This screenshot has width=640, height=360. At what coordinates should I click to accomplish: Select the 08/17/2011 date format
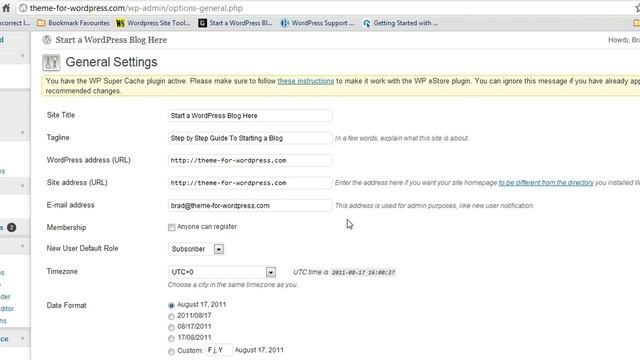pyautogui.click(x=171, y=327)
